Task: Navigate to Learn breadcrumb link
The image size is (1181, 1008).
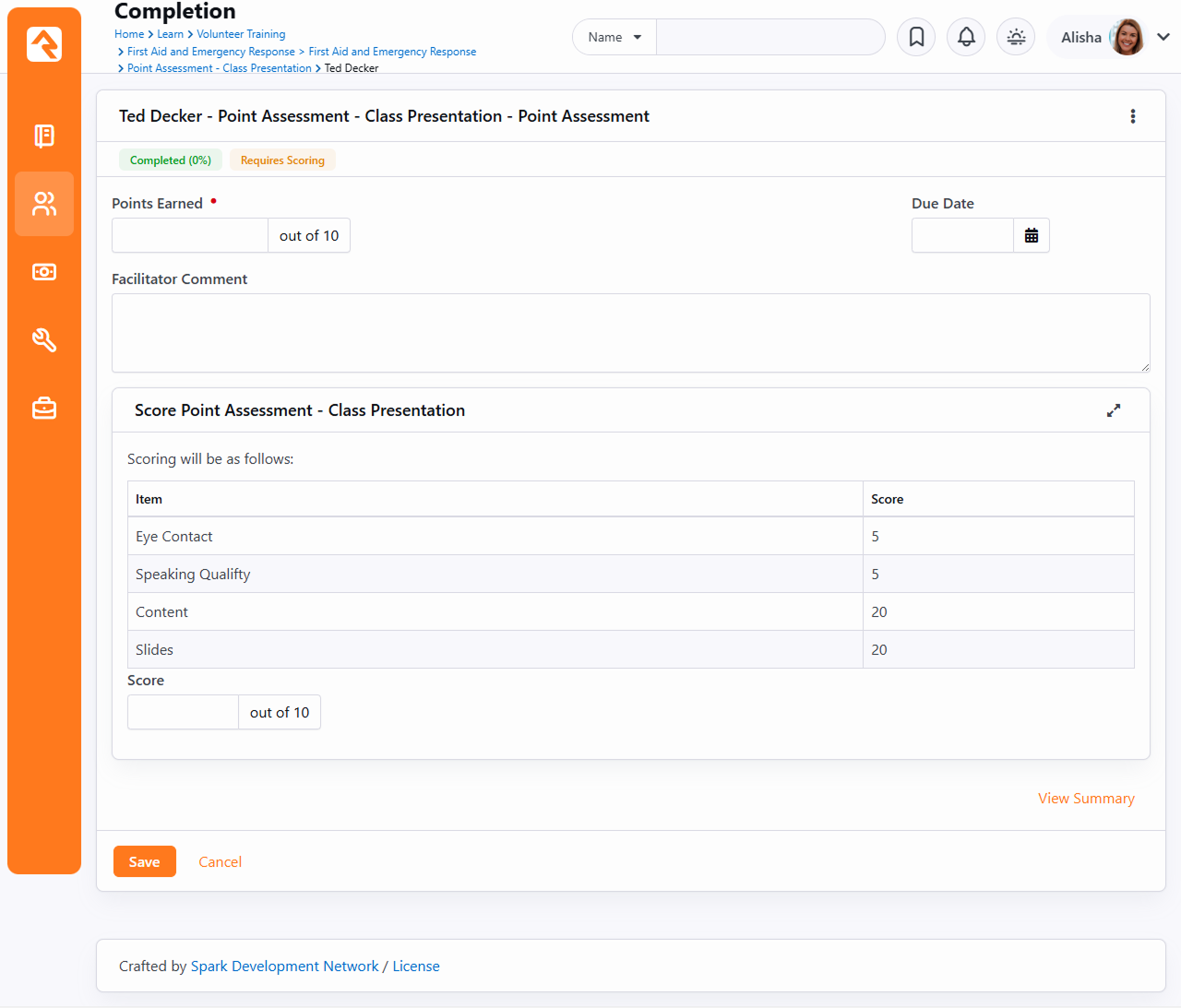Action: click(x=170, y=34)
